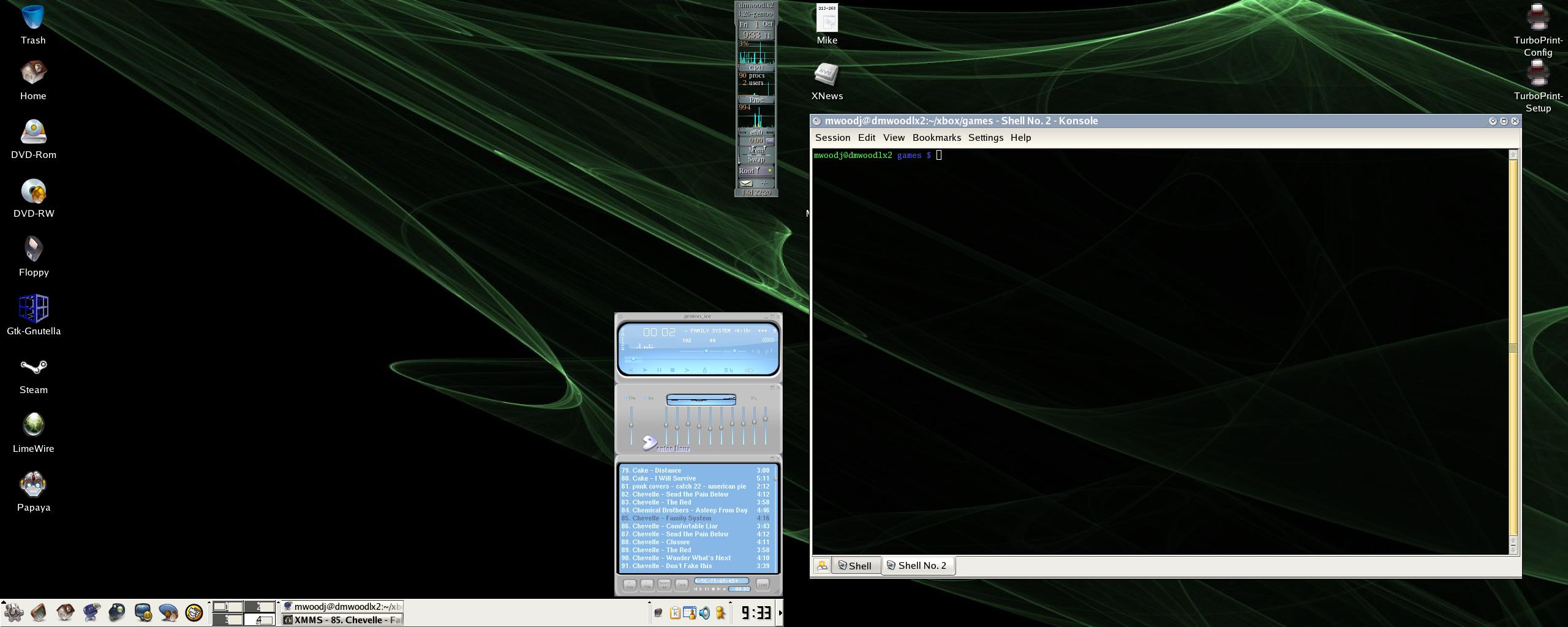Screen dimensions: 1568x627
Task: Toggle the equalizer On button
Action: click(x=630, y=398)
